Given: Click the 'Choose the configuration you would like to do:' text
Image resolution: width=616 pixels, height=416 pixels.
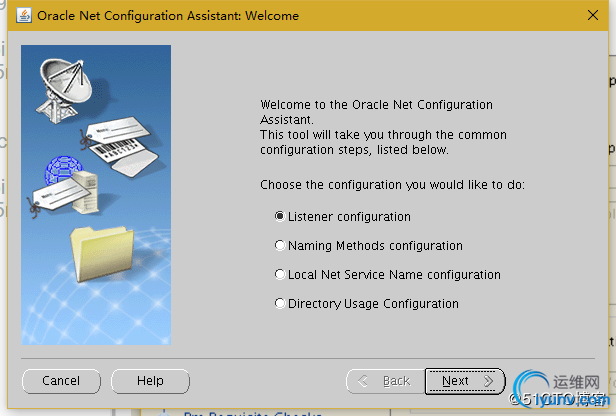Looking at the screenshot, I should point(392,185).
